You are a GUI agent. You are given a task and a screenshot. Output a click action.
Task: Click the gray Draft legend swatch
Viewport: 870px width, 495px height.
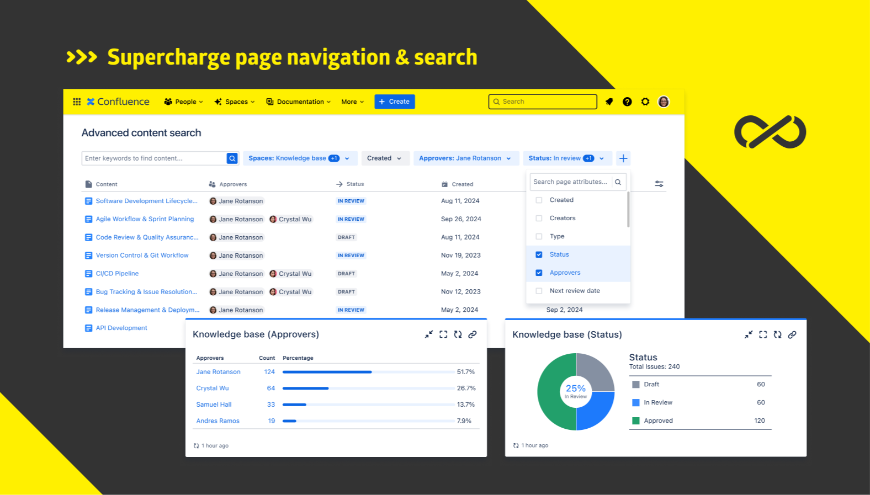pos(636,385)
